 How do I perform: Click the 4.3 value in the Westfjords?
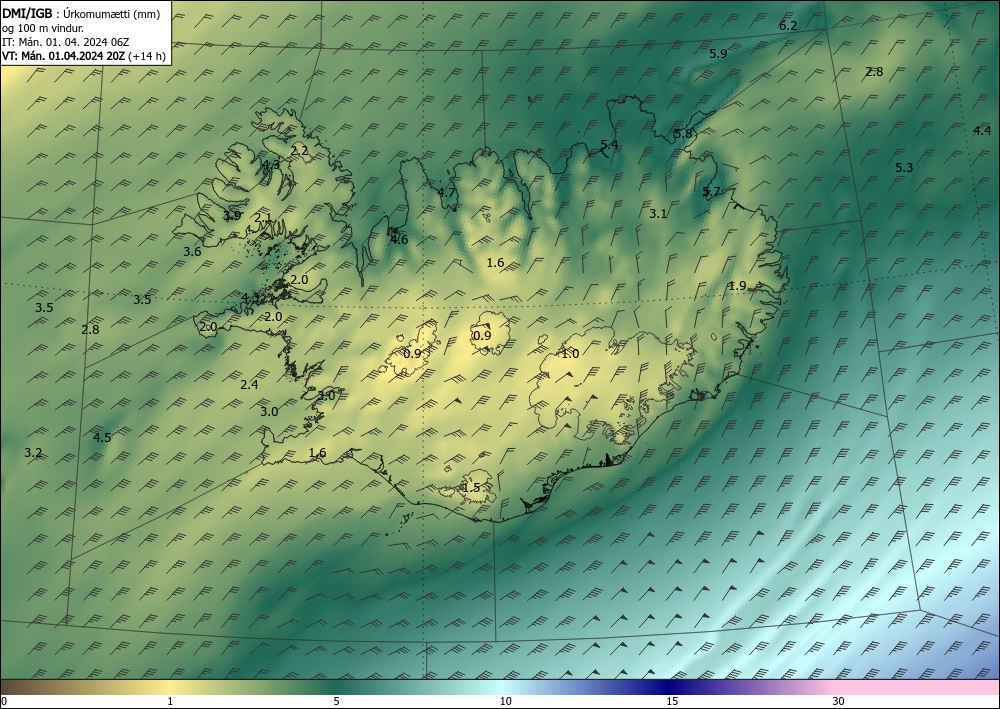coord(271,165)
